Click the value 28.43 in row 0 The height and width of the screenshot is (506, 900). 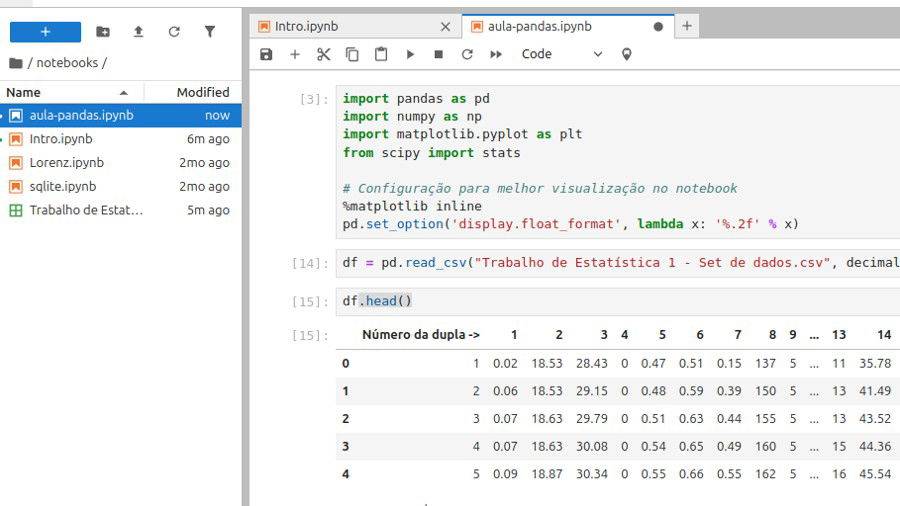coord(592,364)
